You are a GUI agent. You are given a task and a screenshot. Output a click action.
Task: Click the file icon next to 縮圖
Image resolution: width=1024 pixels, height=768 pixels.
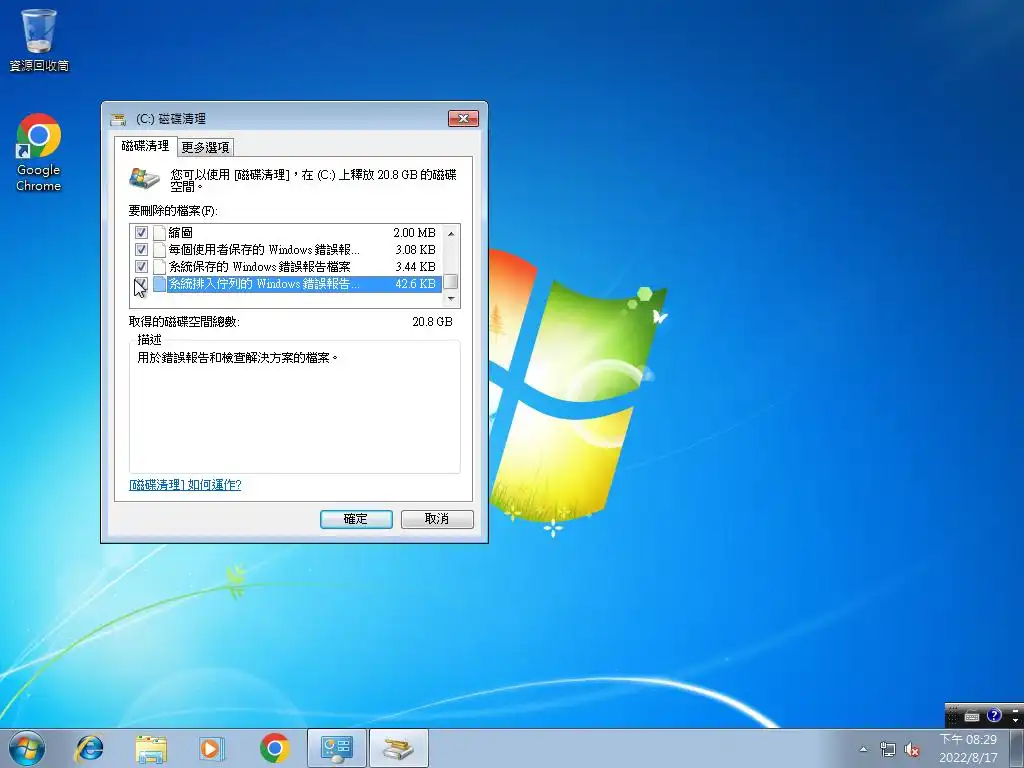click(x=159, y=232)
